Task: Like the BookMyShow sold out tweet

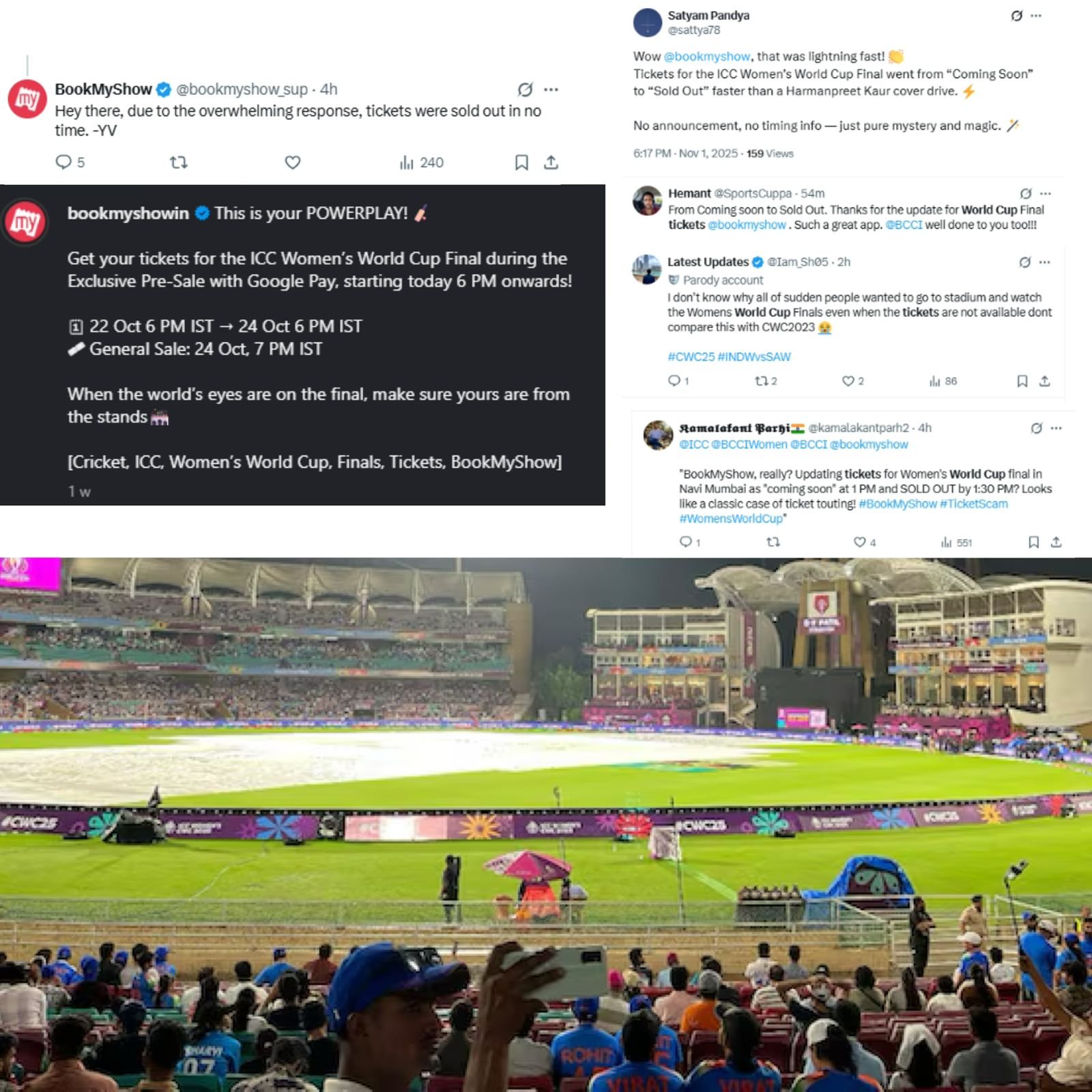Action: click(292, 162)
